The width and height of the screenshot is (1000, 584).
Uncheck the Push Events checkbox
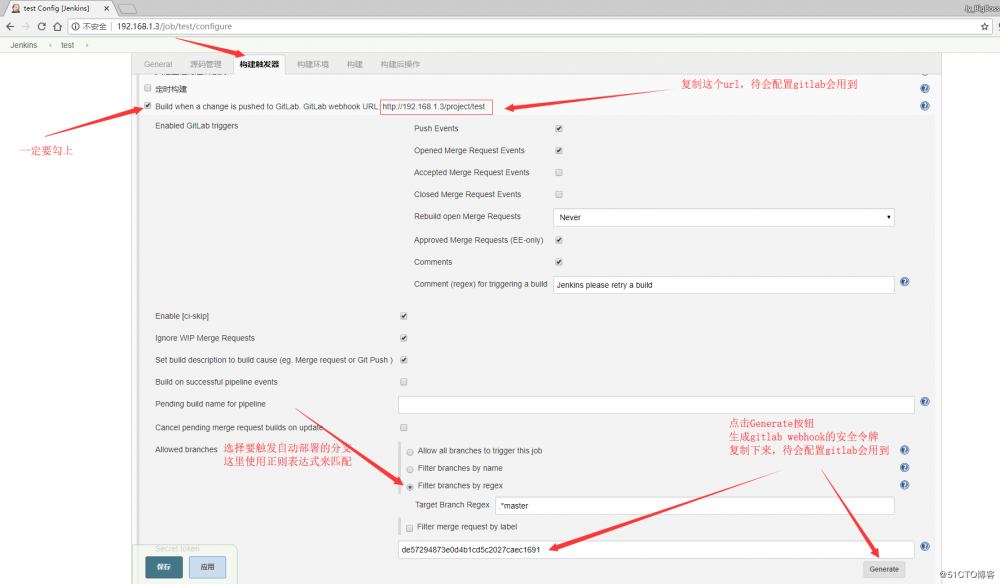point(558,128)
